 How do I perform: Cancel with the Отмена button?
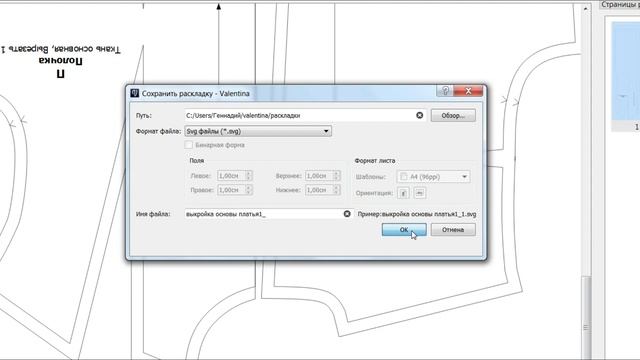pos(453,229)
